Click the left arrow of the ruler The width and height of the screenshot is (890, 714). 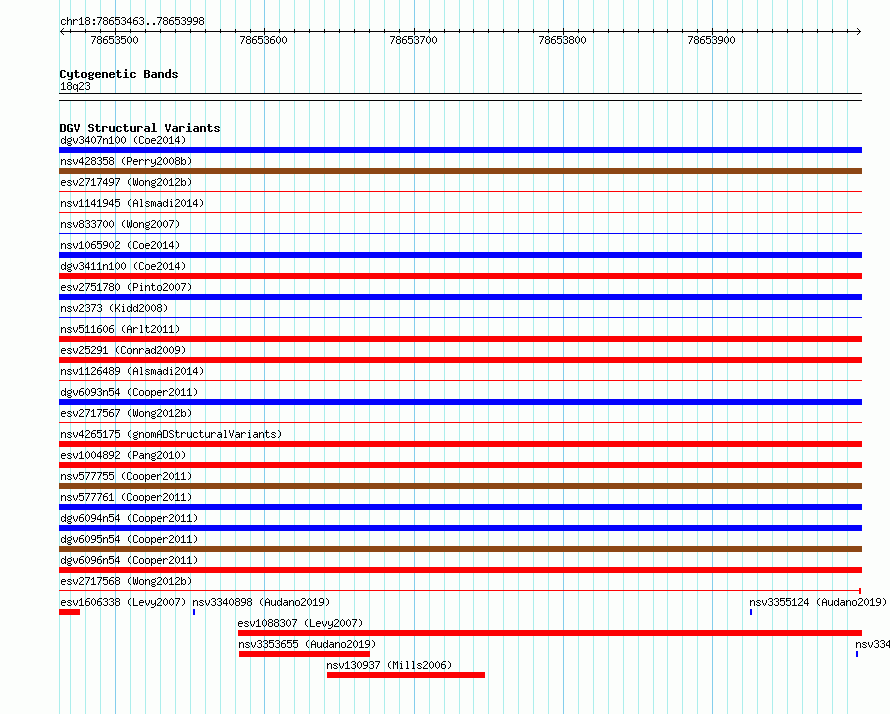click(62, 32)
